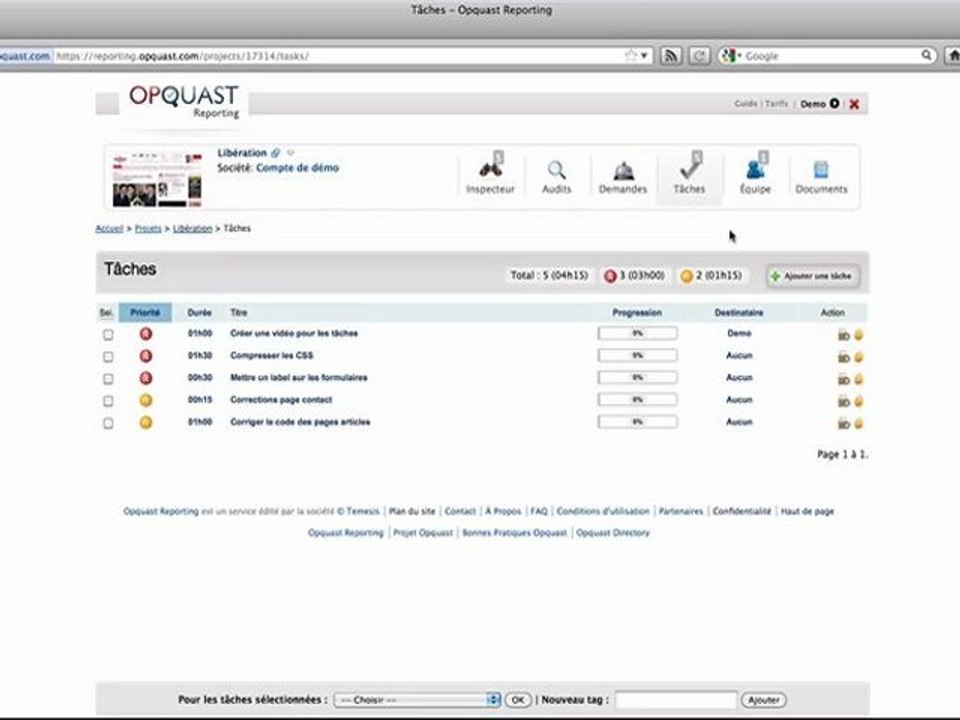Click progress bar of Corriger le code task
The height and width of the screenshot is (720, 960).
tap(637, 422)
